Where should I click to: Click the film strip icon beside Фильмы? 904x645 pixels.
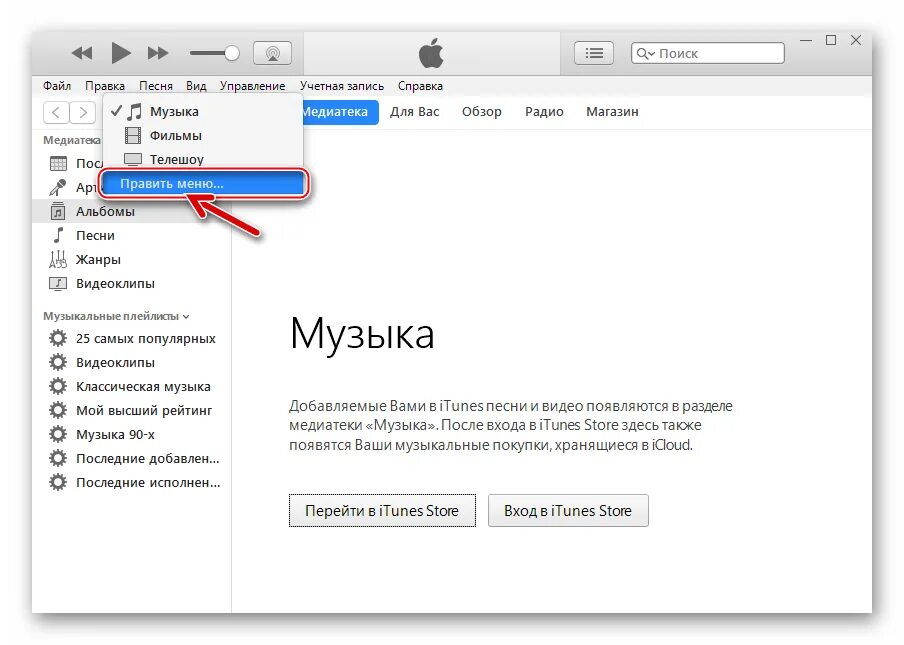[x=133, y=135]
